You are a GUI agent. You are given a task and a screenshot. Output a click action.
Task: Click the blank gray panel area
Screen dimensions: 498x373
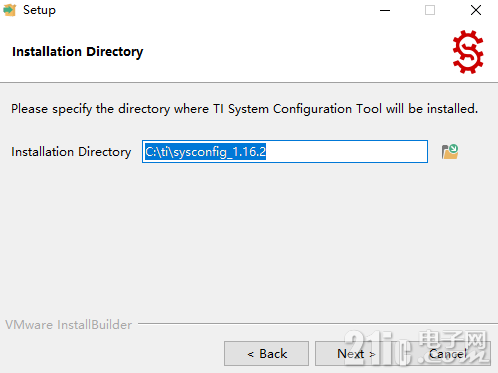[x=249, y=240]
